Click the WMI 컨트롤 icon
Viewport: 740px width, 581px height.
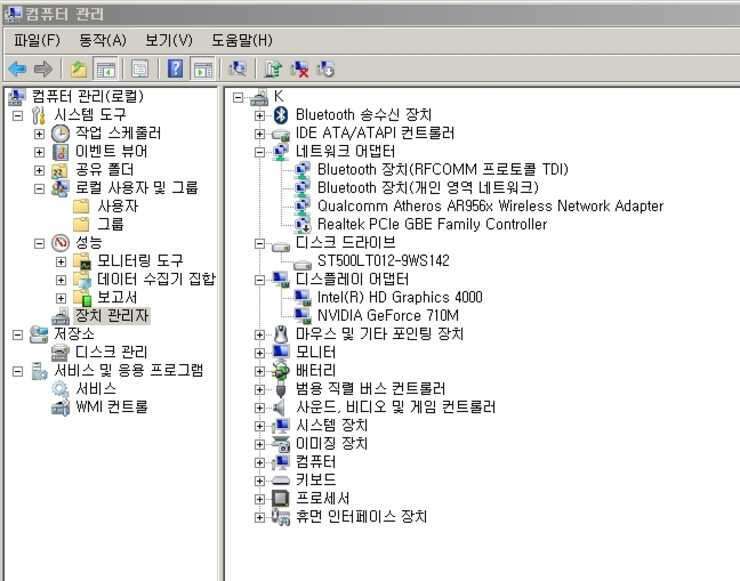pyautogui.click(x=60, y=407)
